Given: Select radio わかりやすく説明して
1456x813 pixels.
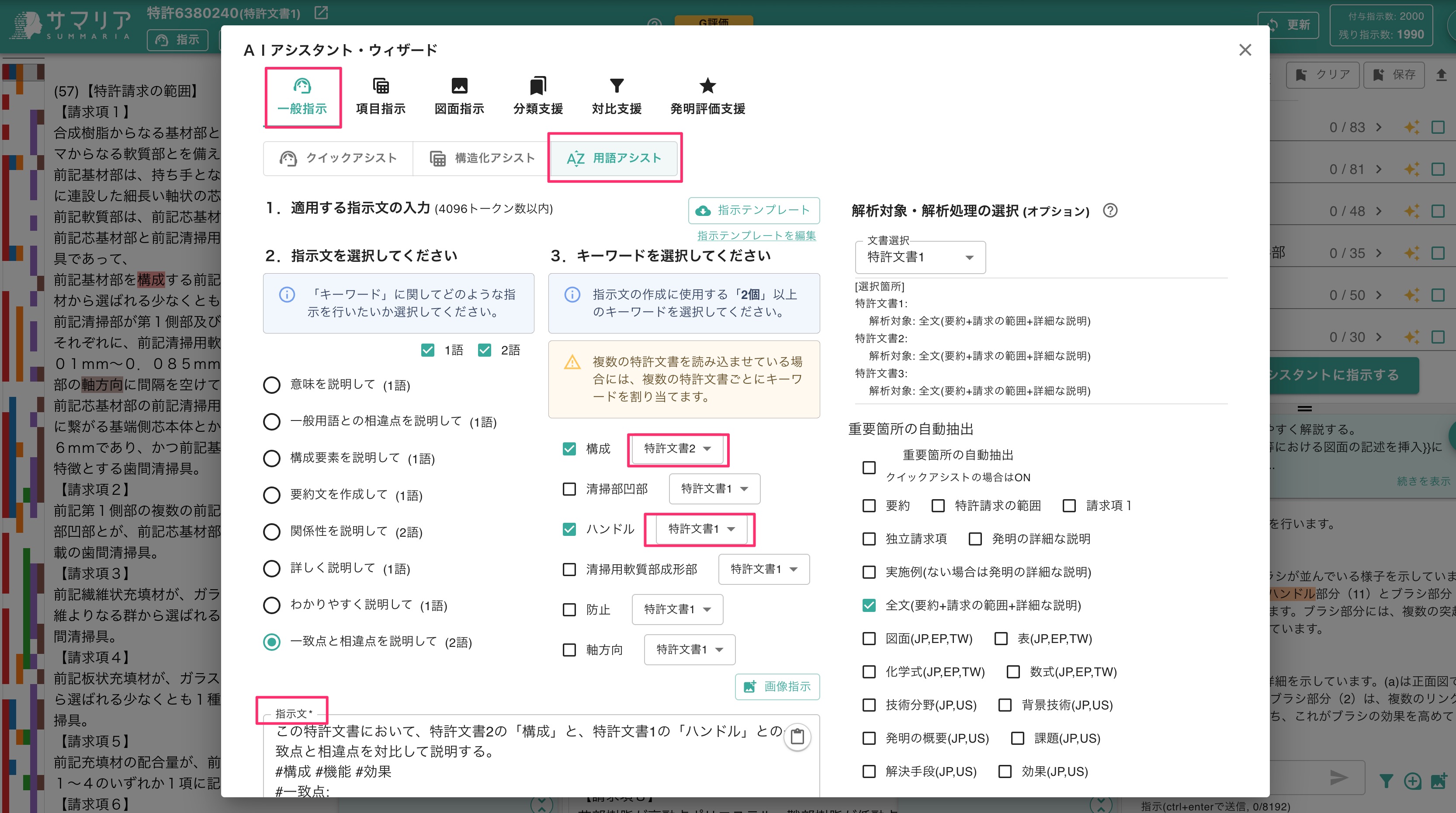Looking at the screenshot, I should (x=272, y=605).
